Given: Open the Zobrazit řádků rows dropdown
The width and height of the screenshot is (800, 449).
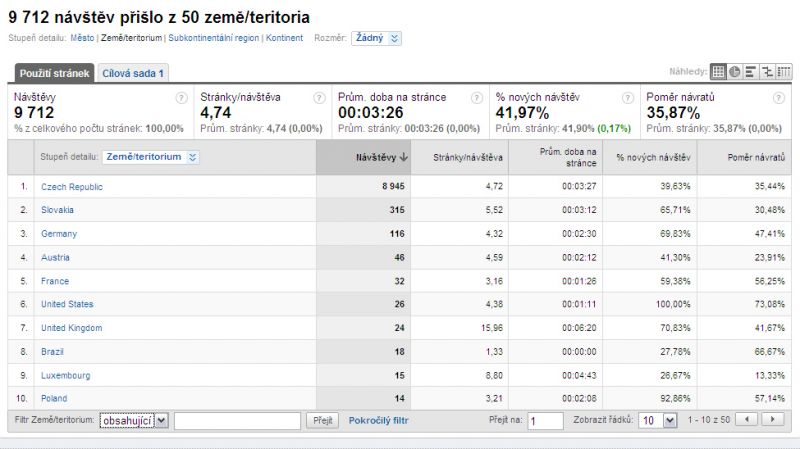Looking at the screenshot, I should [659, 421].
